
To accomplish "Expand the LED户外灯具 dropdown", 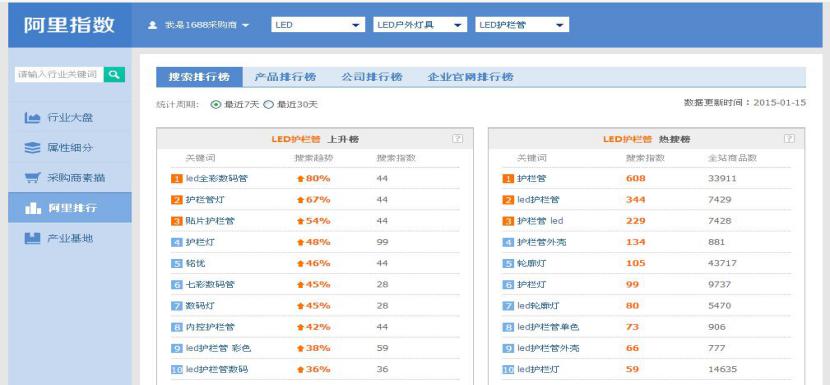I will coord(420,25).
